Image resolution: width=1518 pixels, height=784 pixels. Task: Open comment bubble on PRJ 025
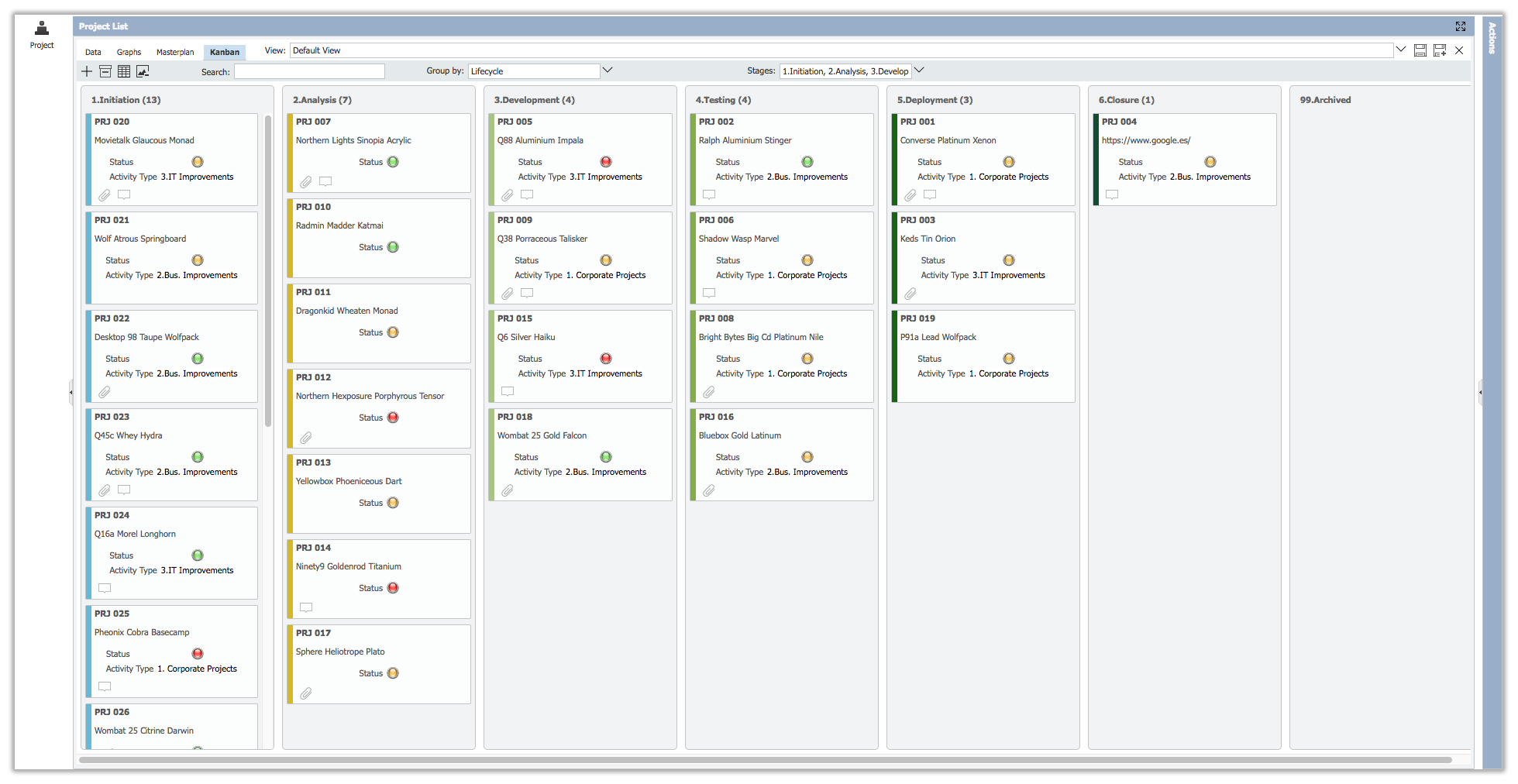(105, 686)
